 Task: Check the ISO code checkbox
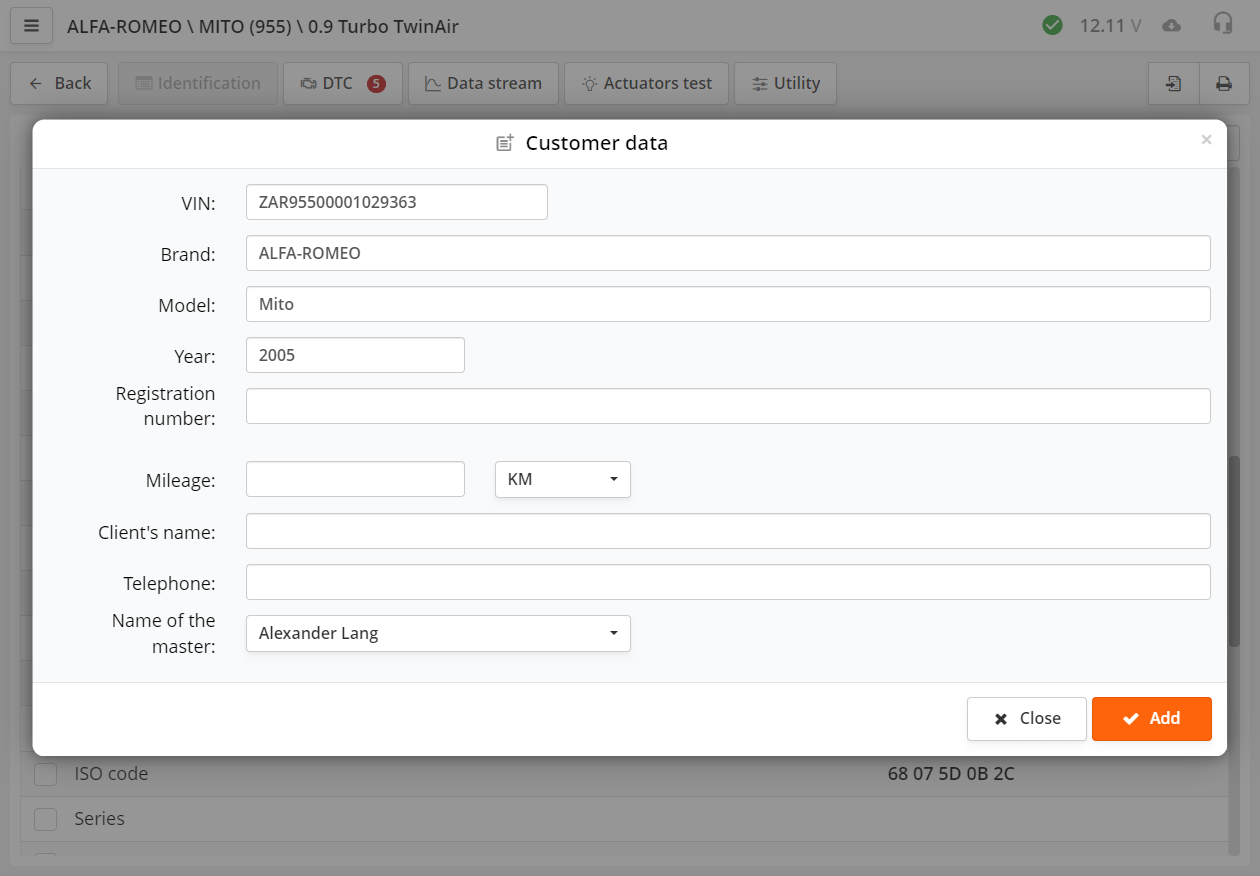(x=45, y=773)
